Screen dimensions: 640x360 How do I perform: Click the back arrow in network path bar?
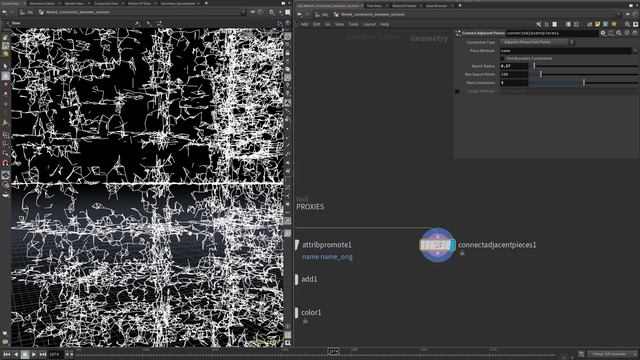(299, 14)
